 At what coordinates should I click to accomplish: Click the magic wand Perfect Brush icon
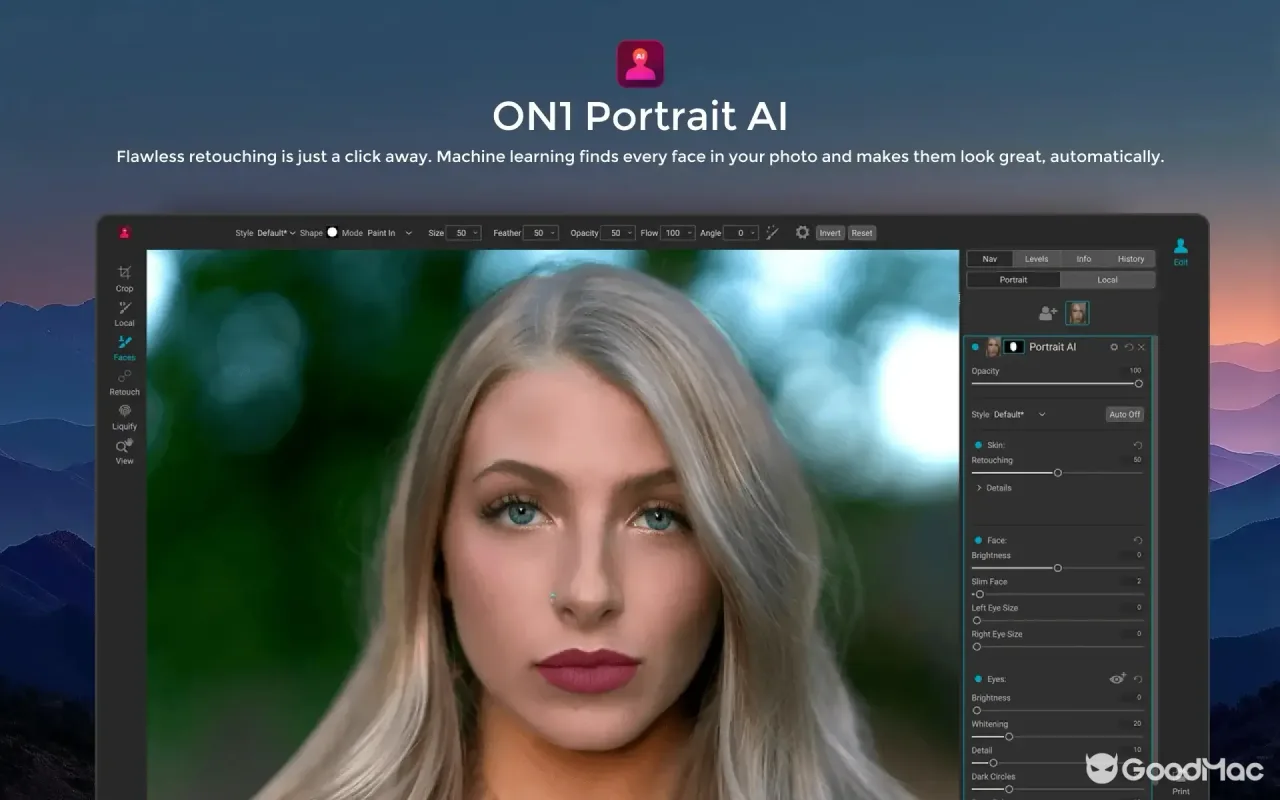[772, 233]
